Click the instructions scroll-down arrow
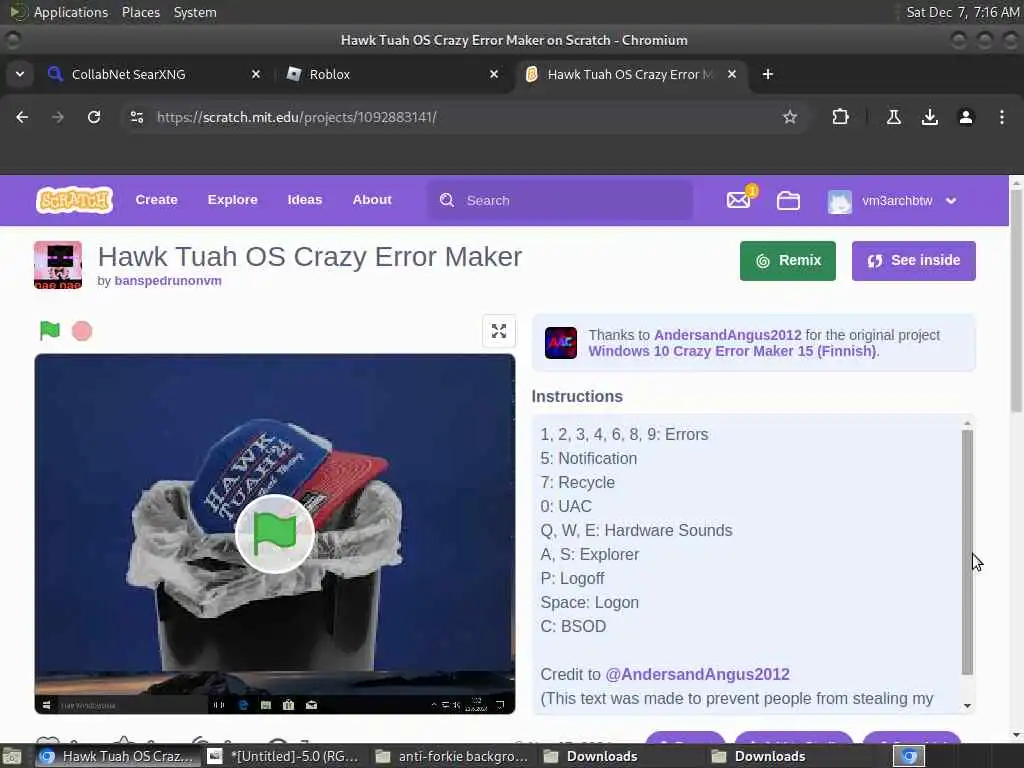This screenshot has width=1024, height=768. point(967,705)
